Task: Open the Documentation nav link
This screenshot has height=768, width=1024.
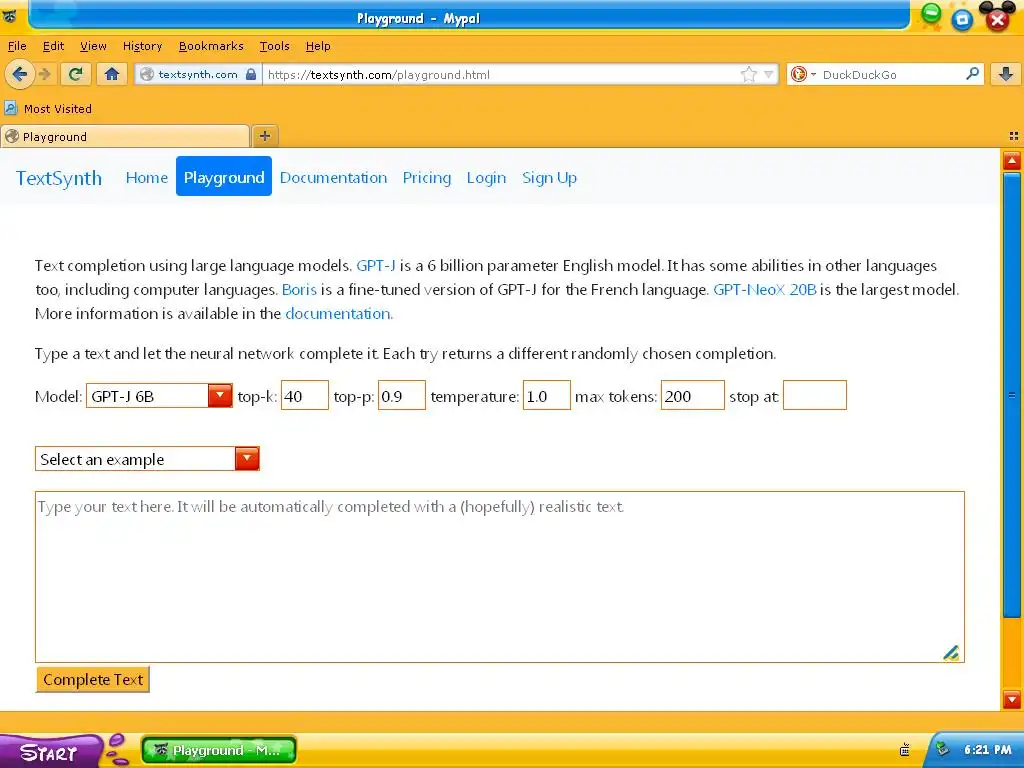Action: click(x=333, y=178)
